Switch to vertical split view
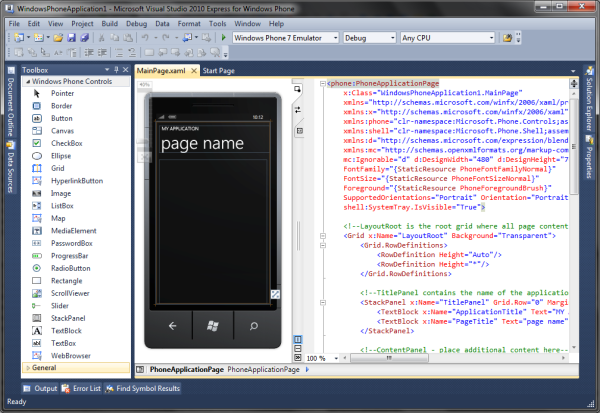The image size is (600, 413). (298, 340)
